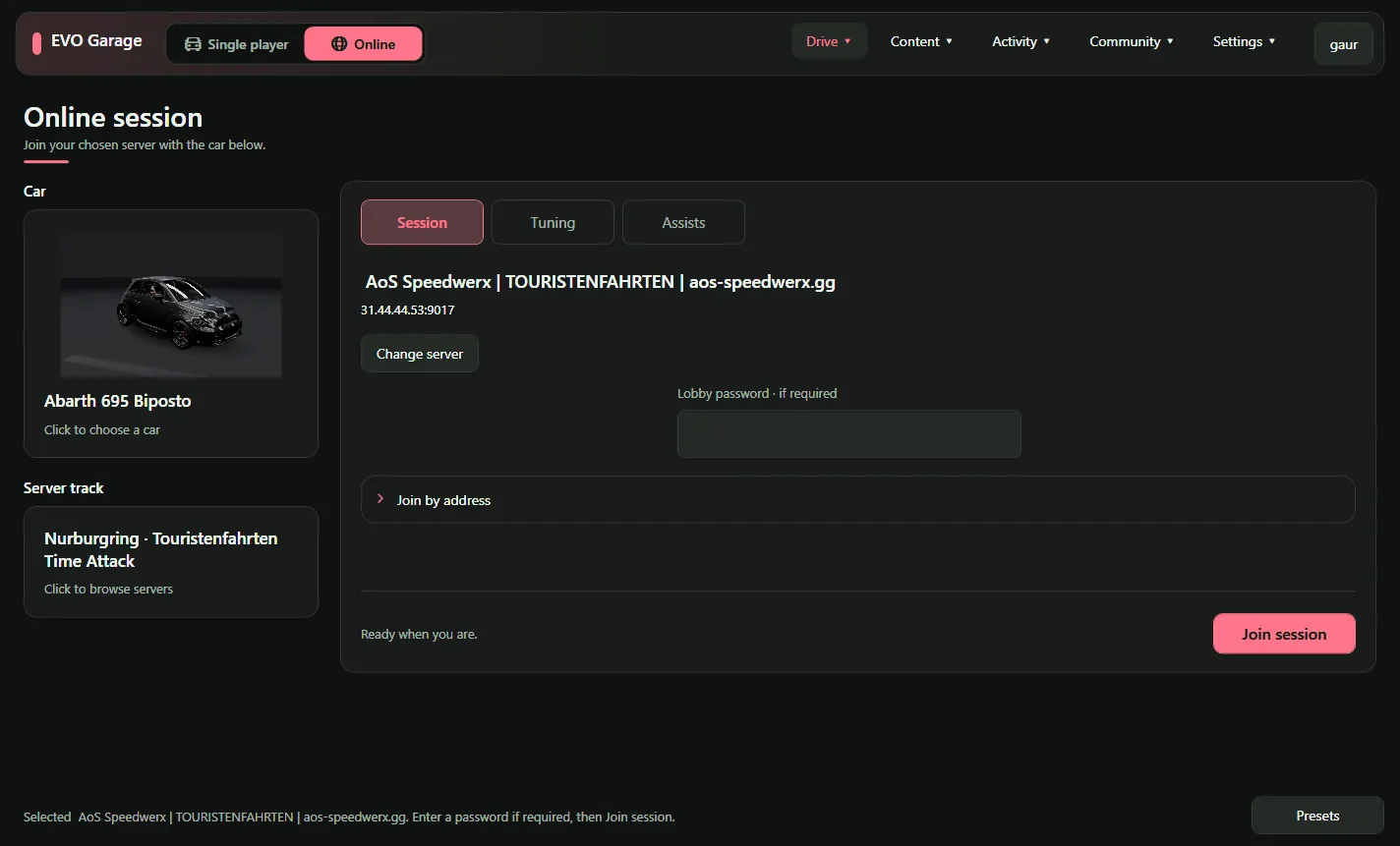
Task: Click the EVO Garage pink logo mark
Action: tap(36, 43)
